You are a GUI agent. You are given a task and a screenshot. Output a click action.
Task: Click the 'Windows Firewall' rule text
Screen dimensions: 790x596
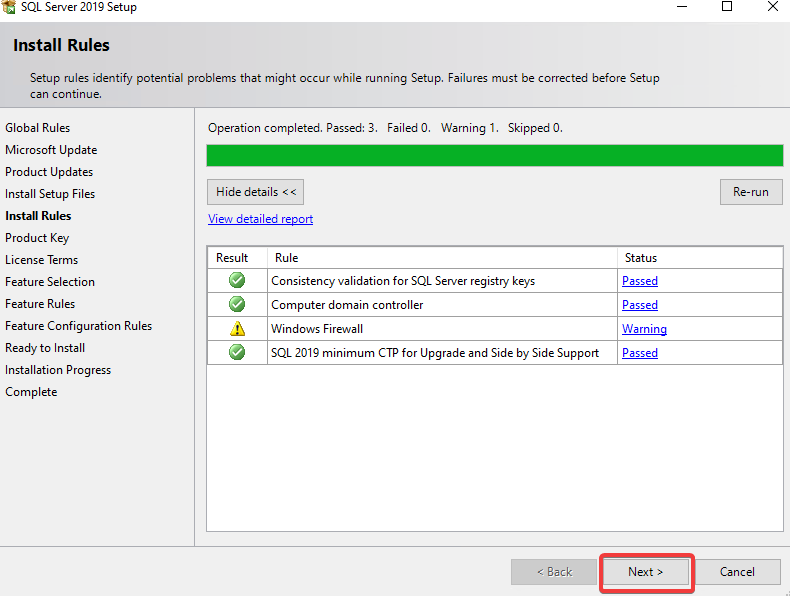[317, 329]
